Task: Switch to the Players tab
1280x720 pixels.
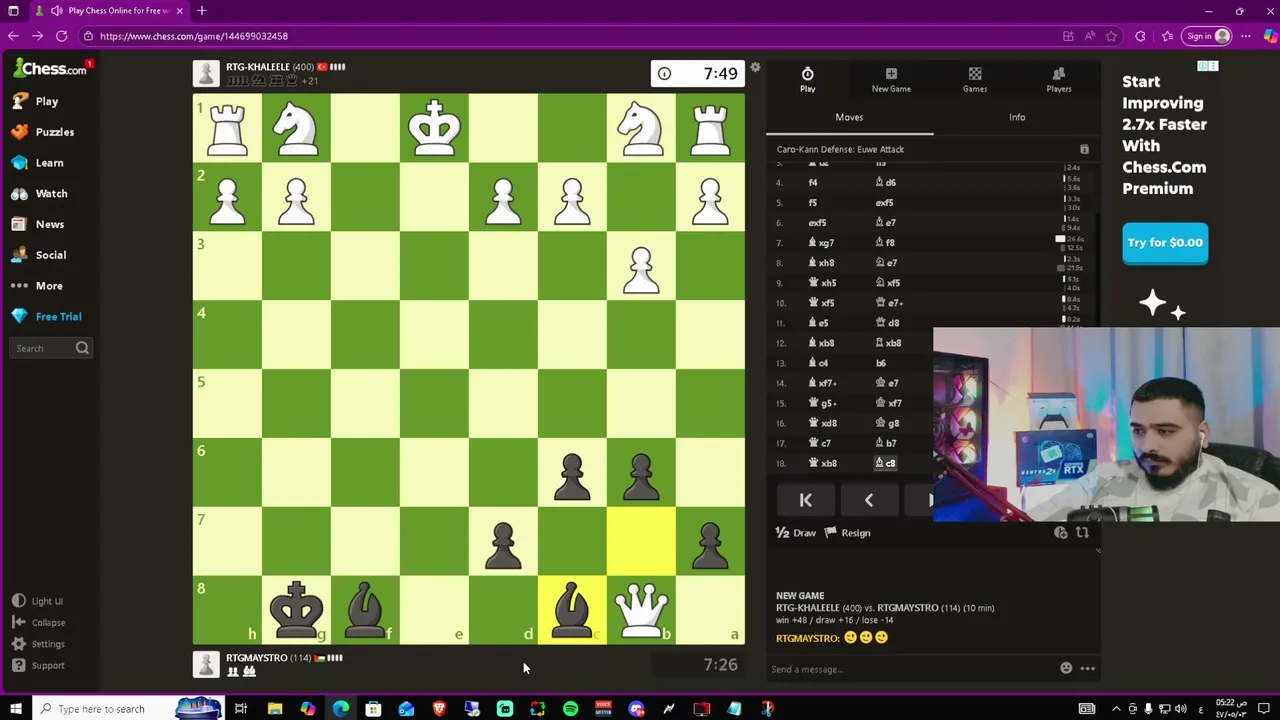Action: [x=1058, y=80]
